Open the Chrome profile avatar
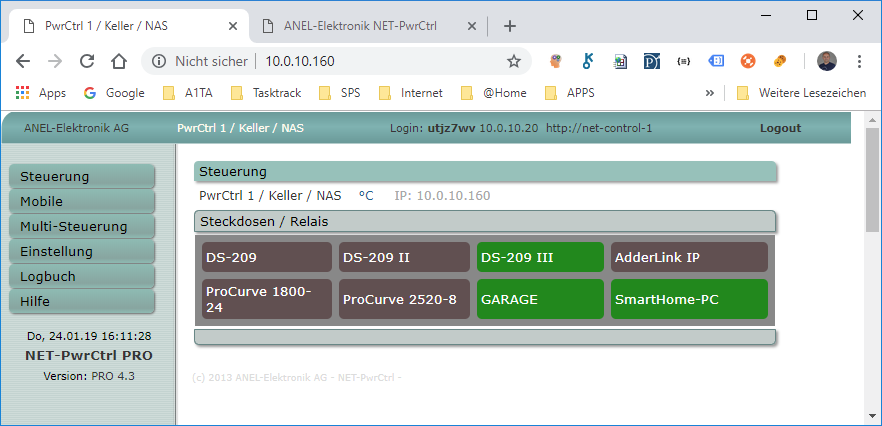 pyautogui.click(x=827, y=61)
